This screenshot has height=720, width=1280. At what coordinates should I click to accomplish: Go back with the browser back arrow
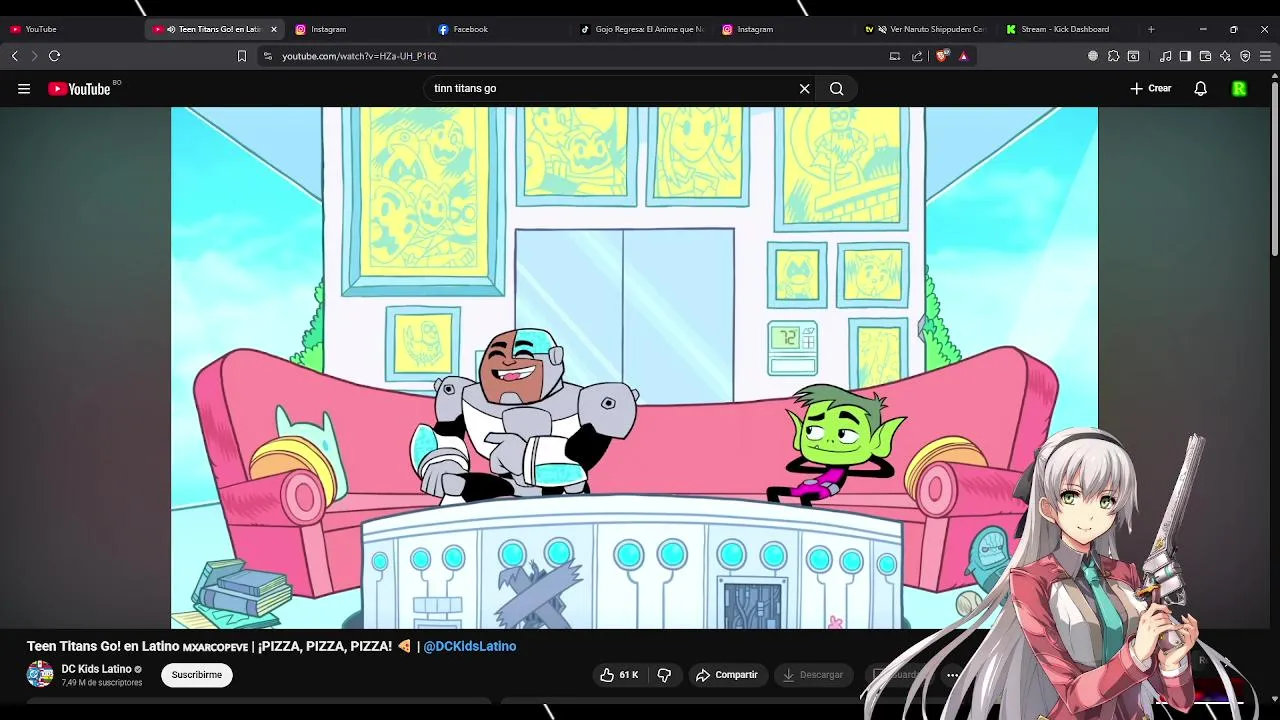tap(15, 56)
